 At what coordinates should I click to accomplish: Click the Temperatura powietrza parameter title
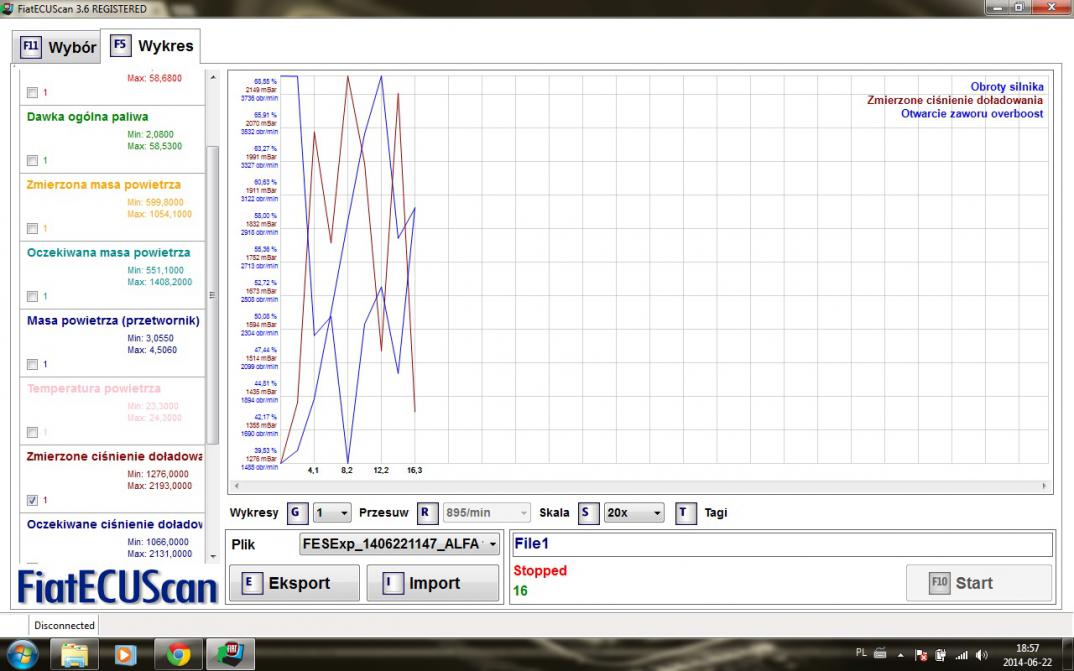click(x=94, y=388)
